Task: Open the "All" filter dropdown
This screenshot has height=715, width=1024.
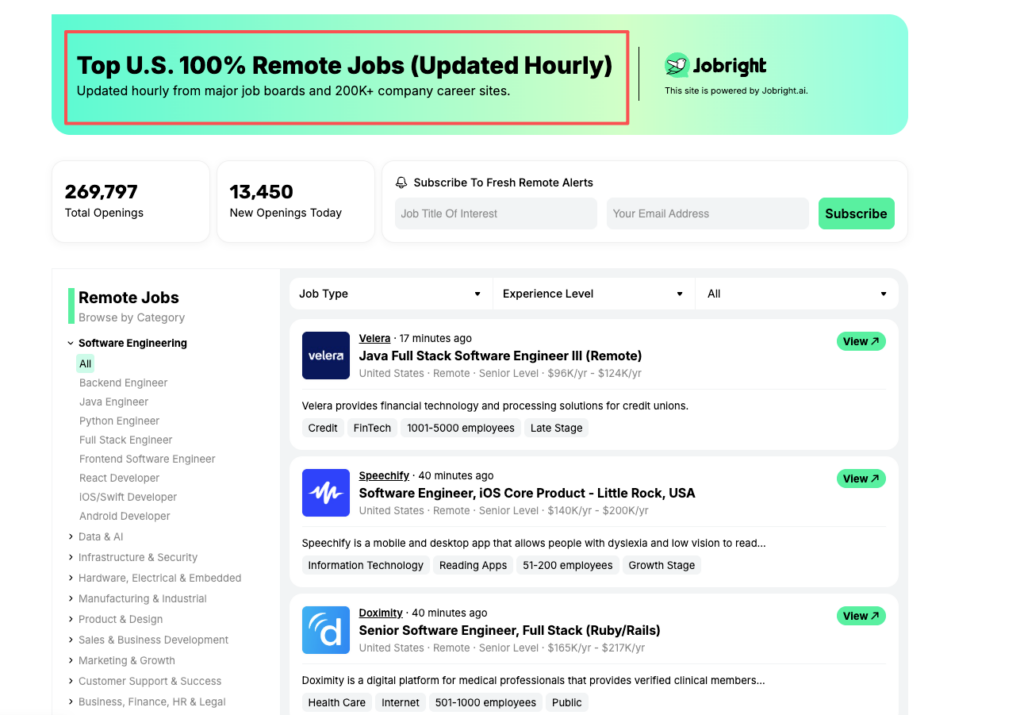Action: pyautogui.click(x=797, y=293)
